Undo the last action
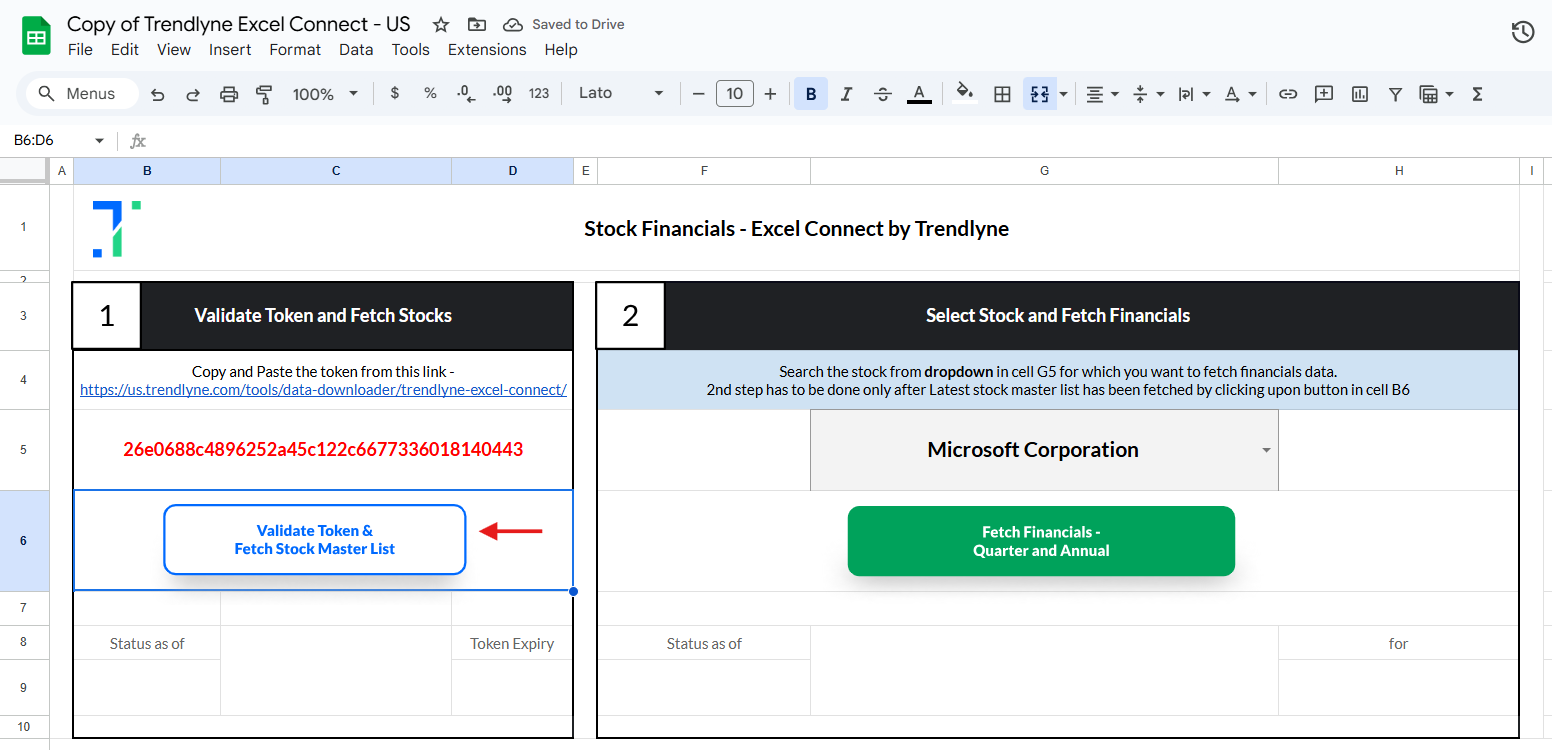Viewport: 1552px width, 750px height. coord(158,94)
